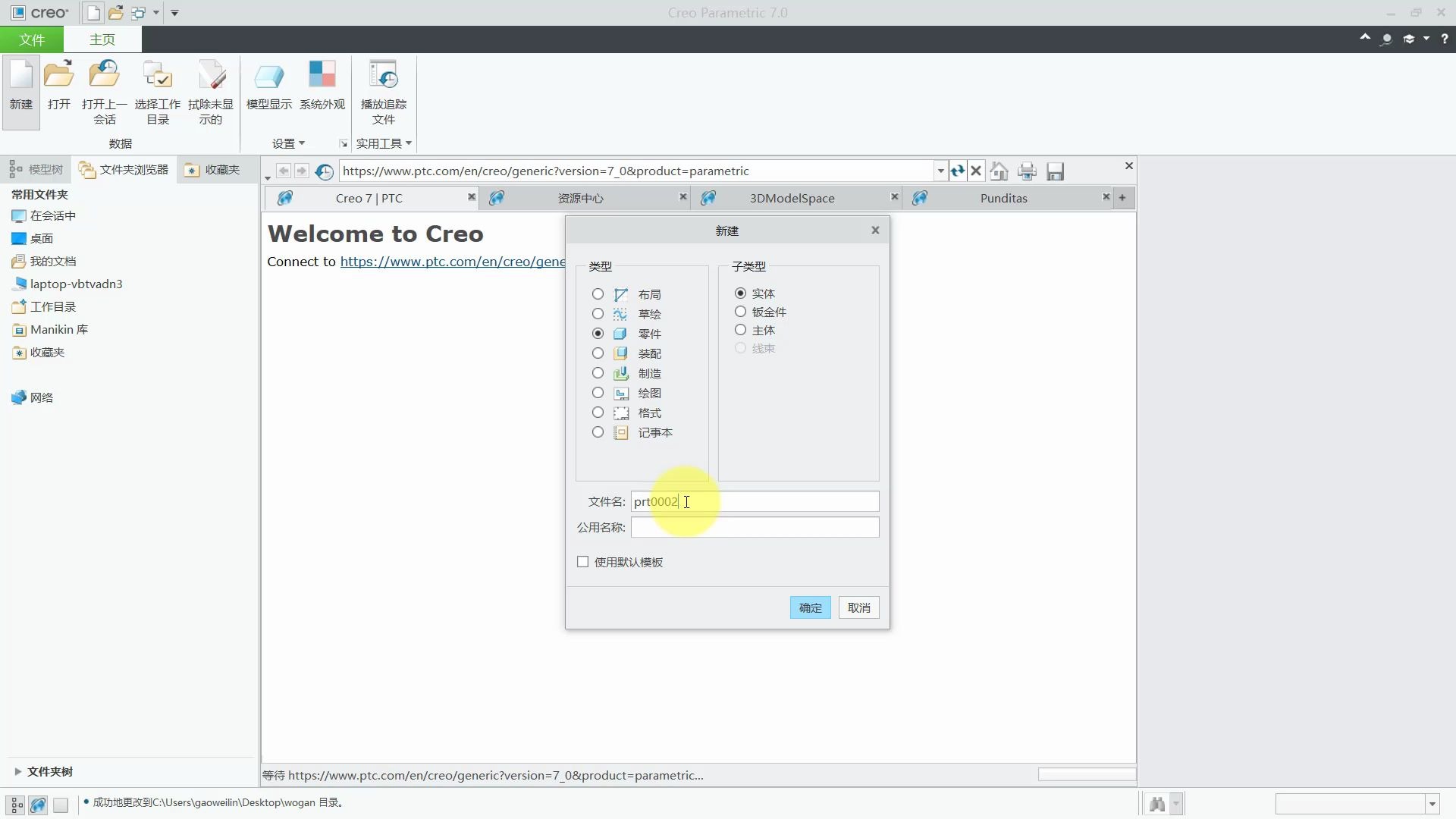Follow the ptc.com Welcome page link

point(453,262)
